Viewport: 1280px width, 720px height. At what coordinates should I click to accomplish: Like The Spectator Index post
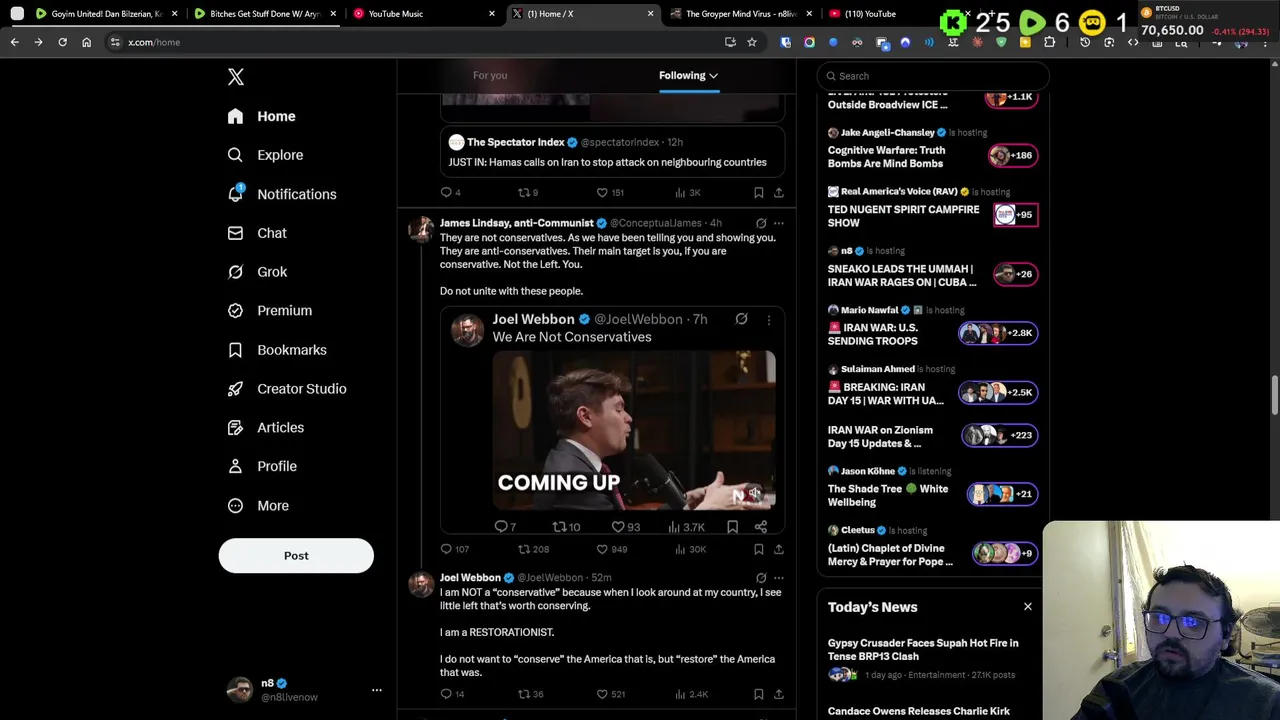click(x=602, y=192)
